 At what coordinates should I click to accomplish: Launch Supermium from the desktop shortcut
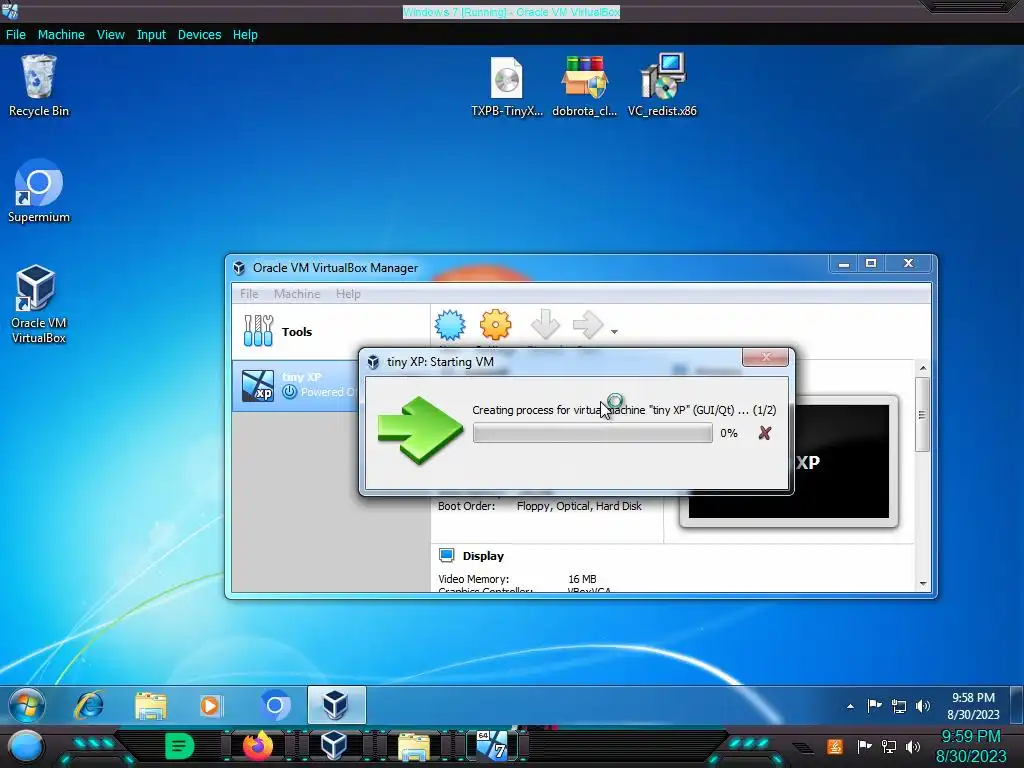(39, 191)
